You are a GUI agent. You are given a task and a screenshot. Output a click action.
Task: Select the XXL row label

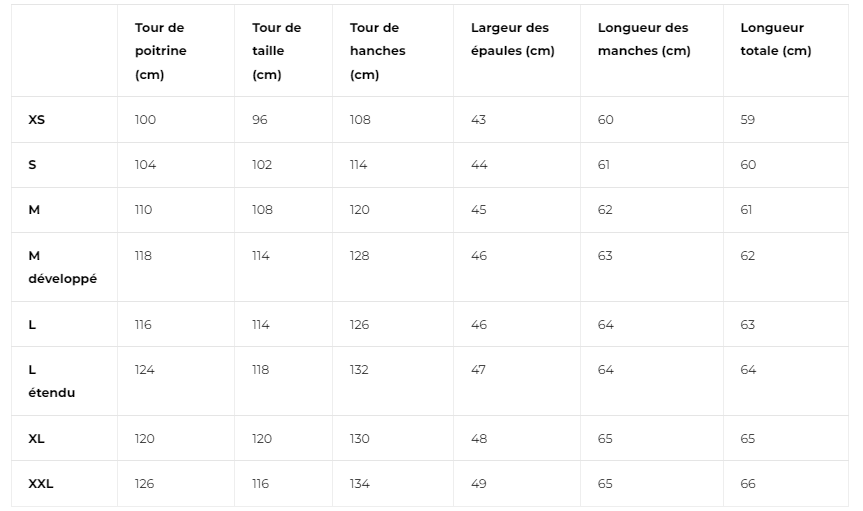coord(41,483)
